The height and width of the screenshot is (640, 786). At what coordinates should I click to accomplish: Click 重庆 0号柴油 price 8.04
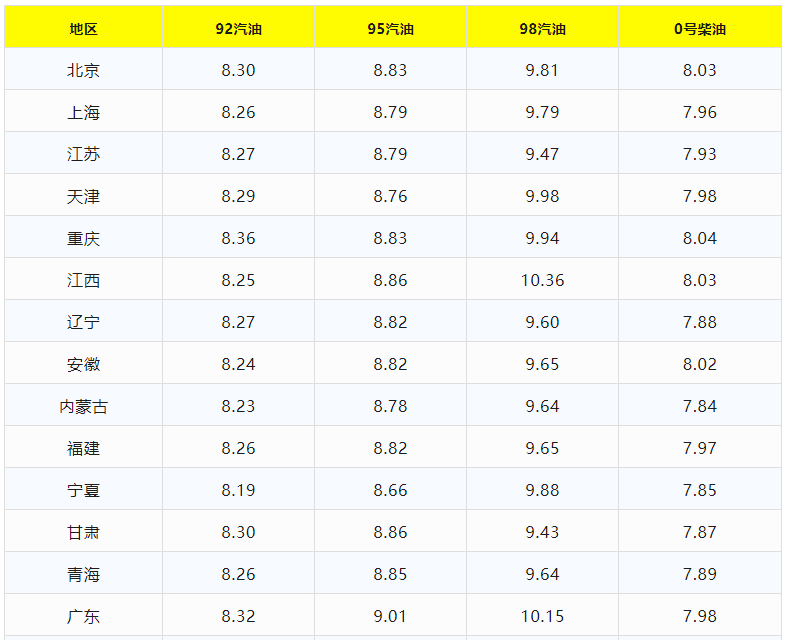click(x=700, y=239)
